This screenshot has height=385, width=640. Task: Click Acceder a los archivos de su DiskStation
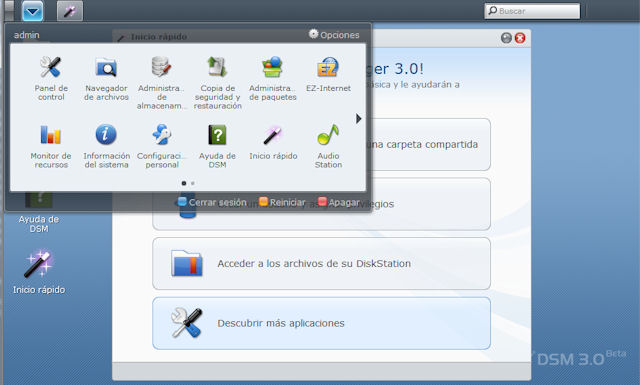322,264
